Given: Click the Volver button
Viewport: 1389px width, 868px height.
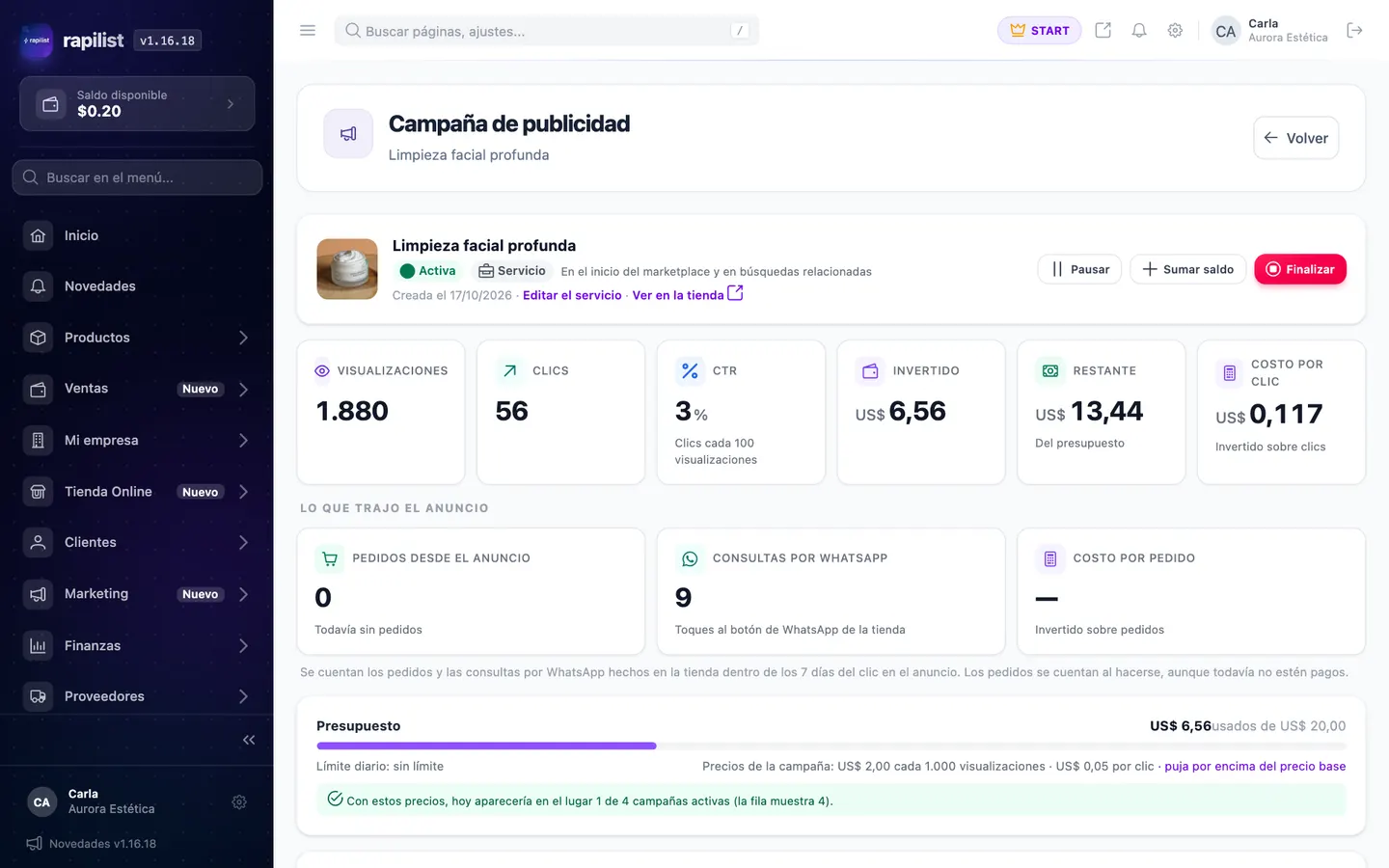Looking at the screenshot, I should click(1295, 138).
